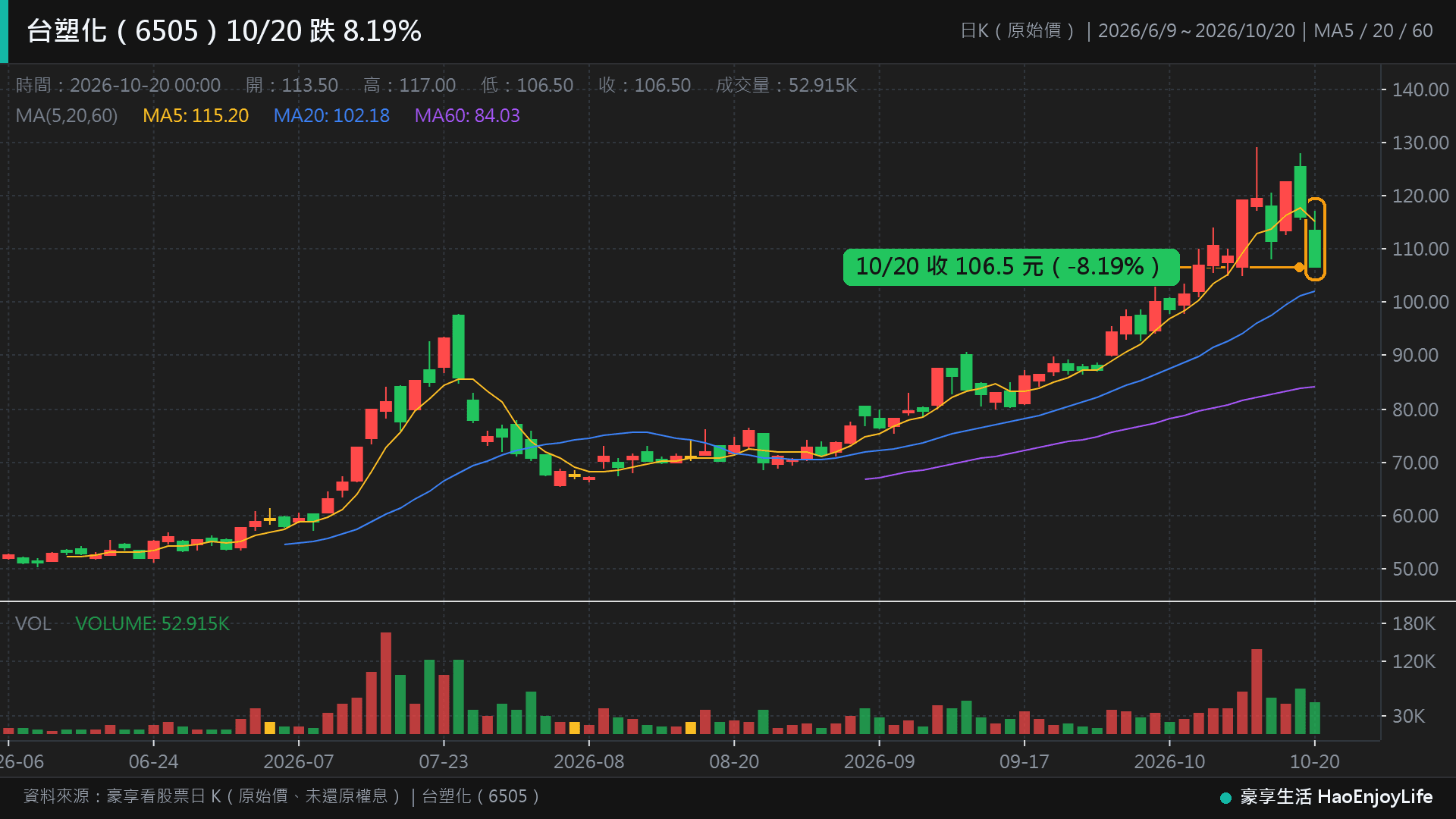1456x819 pixels.
Task: Click the MA20: 102.18 legend label
Action: click(x=331, y=116)
